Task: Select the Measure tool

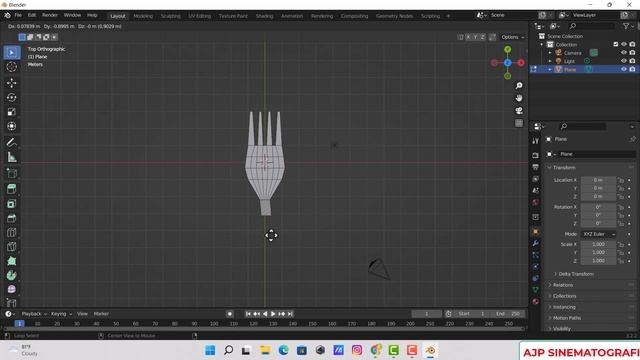Action: (11, 157)
